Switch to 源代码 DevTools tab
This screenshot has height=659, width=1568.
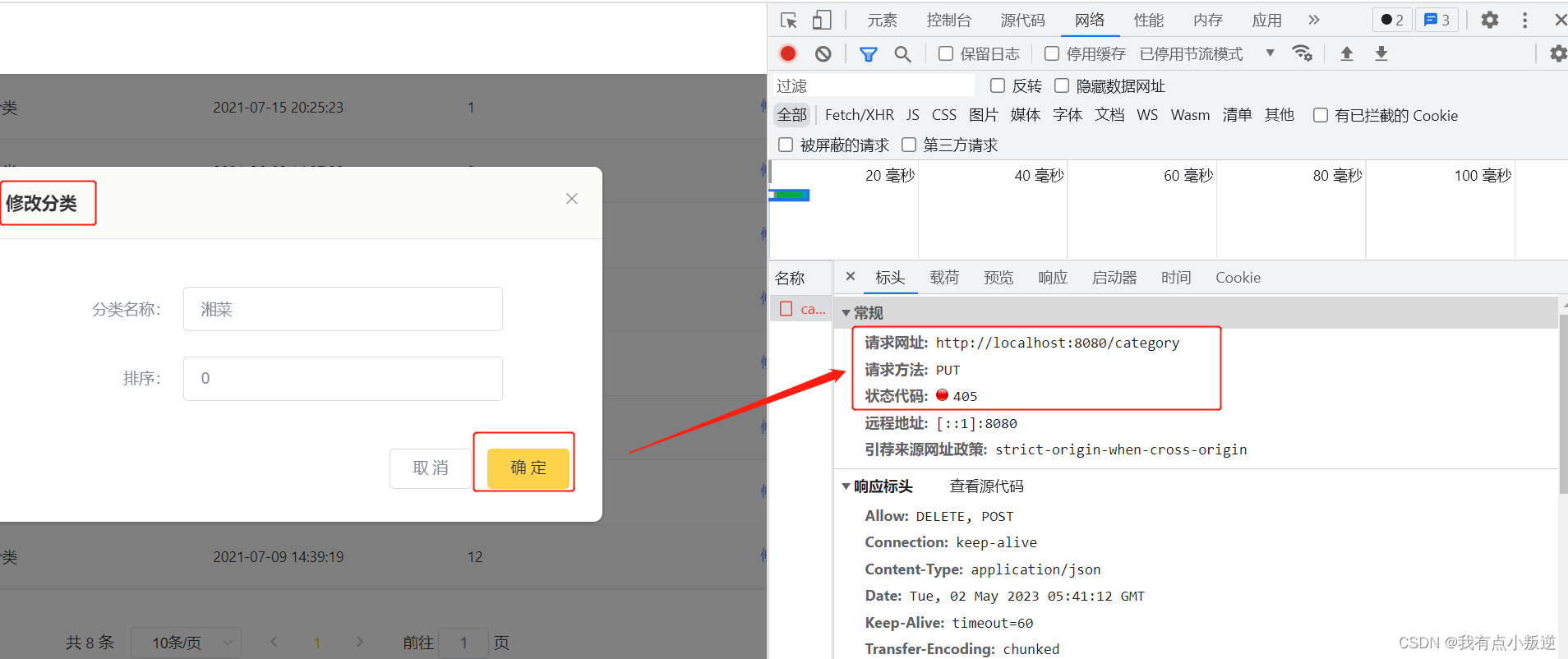(1022, 21)
